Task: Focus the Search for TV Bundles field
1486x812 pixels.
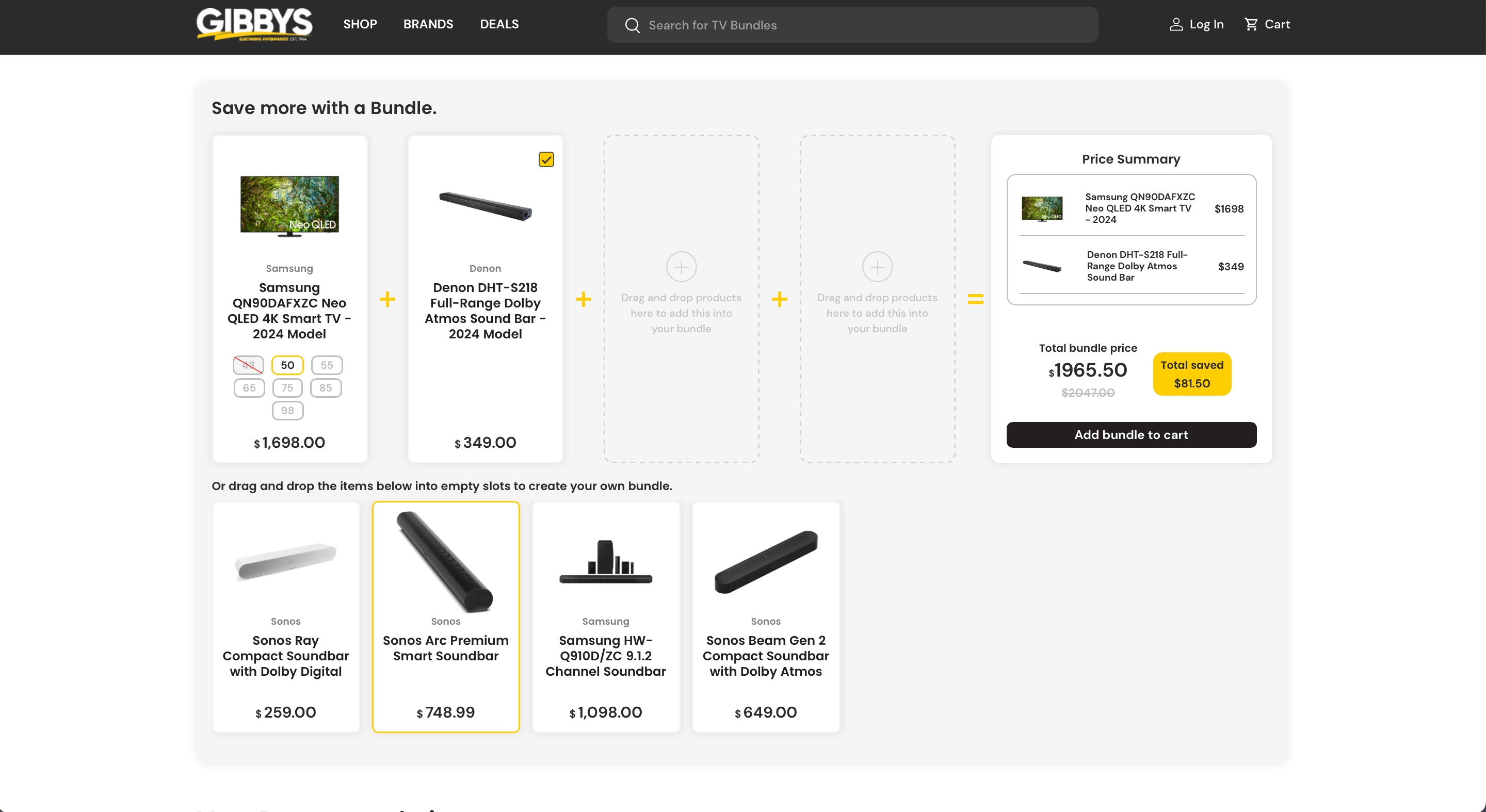Action: [x=852, y=25]
